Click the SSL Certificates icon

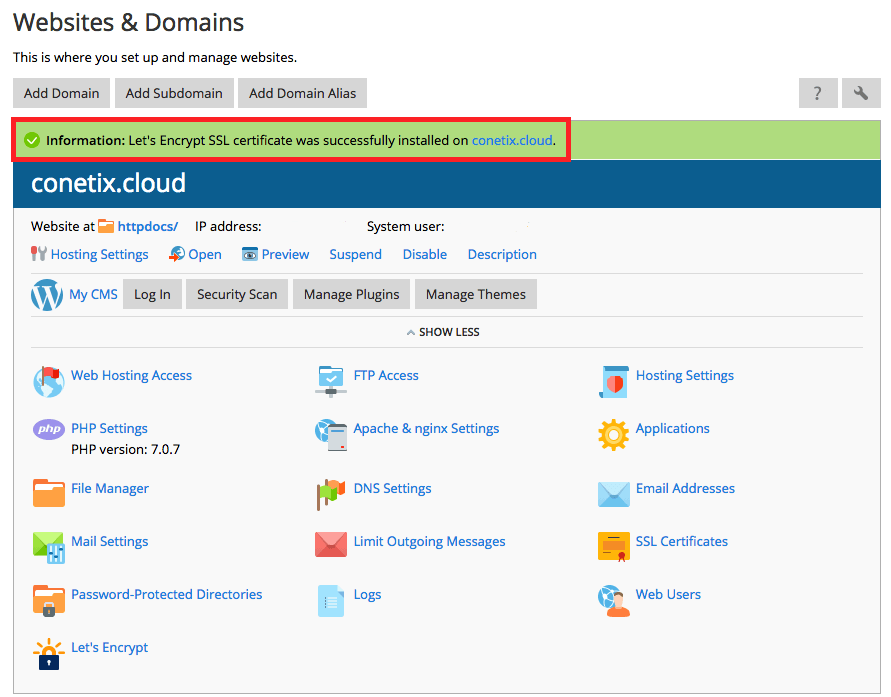[x=613, y=545]
